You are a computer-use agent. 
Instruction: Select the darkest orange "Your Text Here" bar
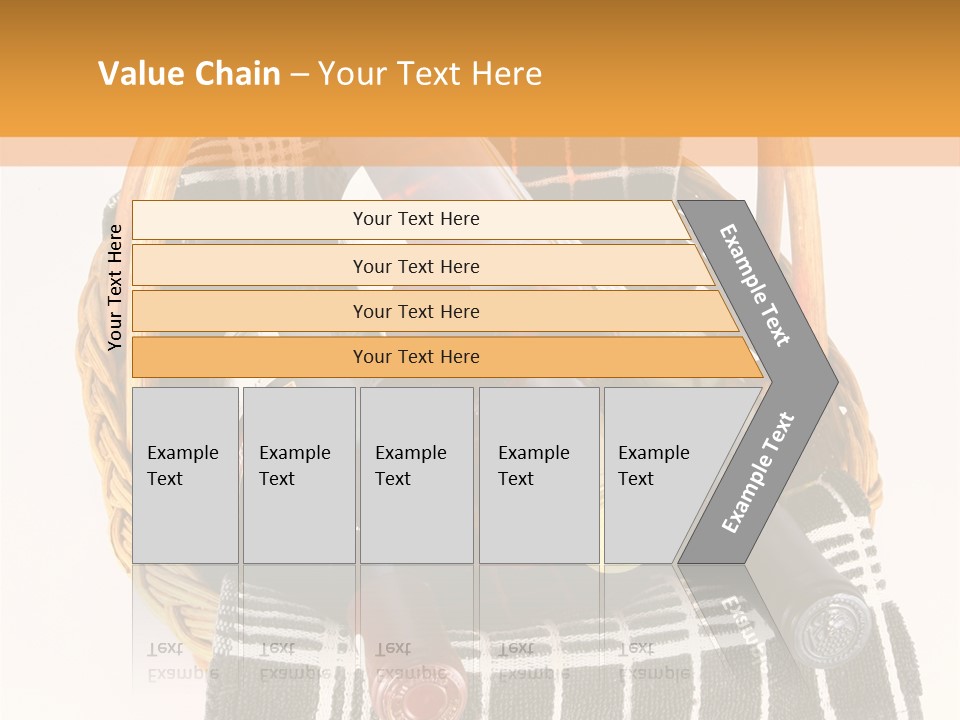click(x=415, y=357)
